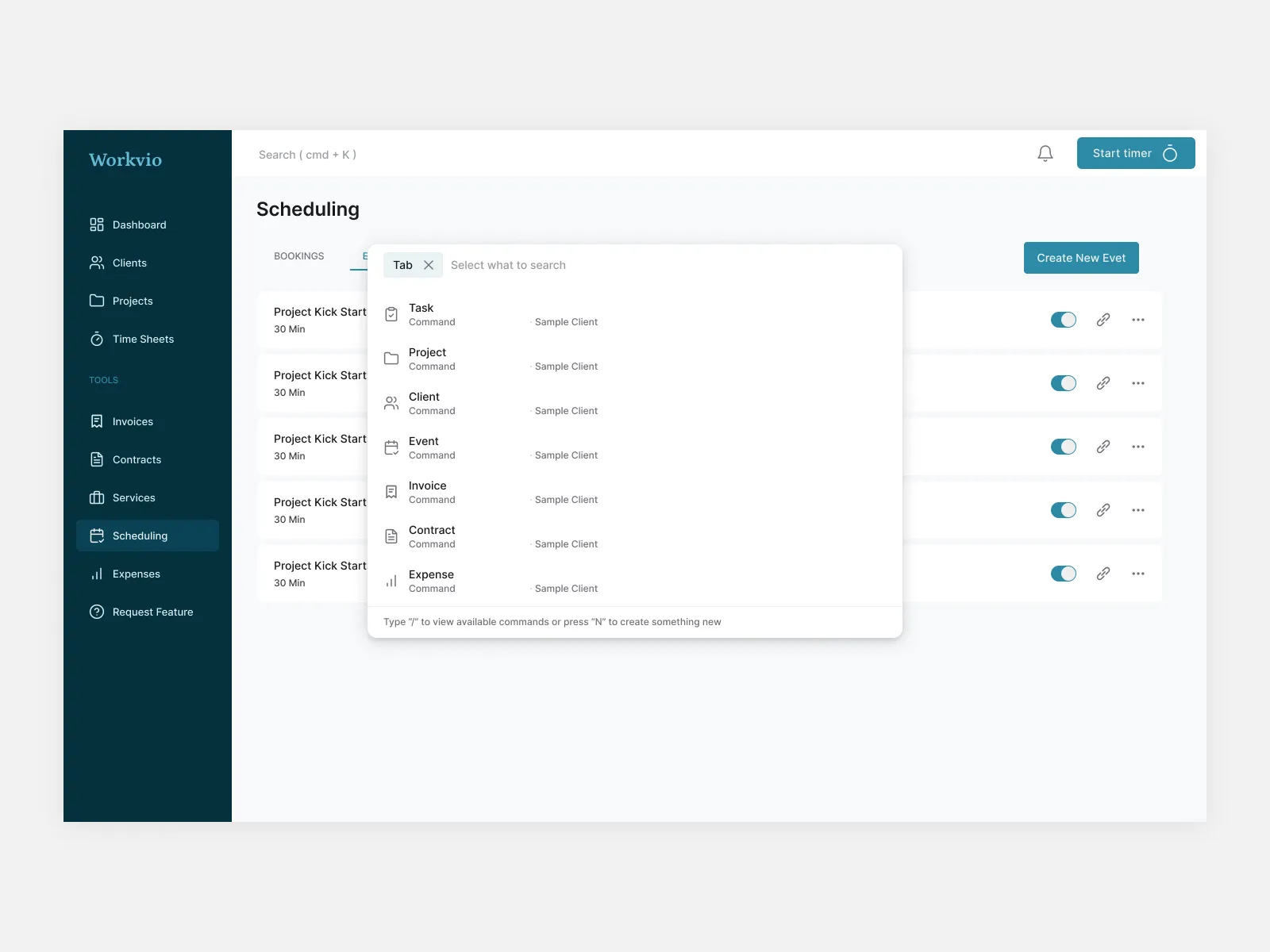Show the third Project Kick Start ellipsis menu

pos(1138,447)
